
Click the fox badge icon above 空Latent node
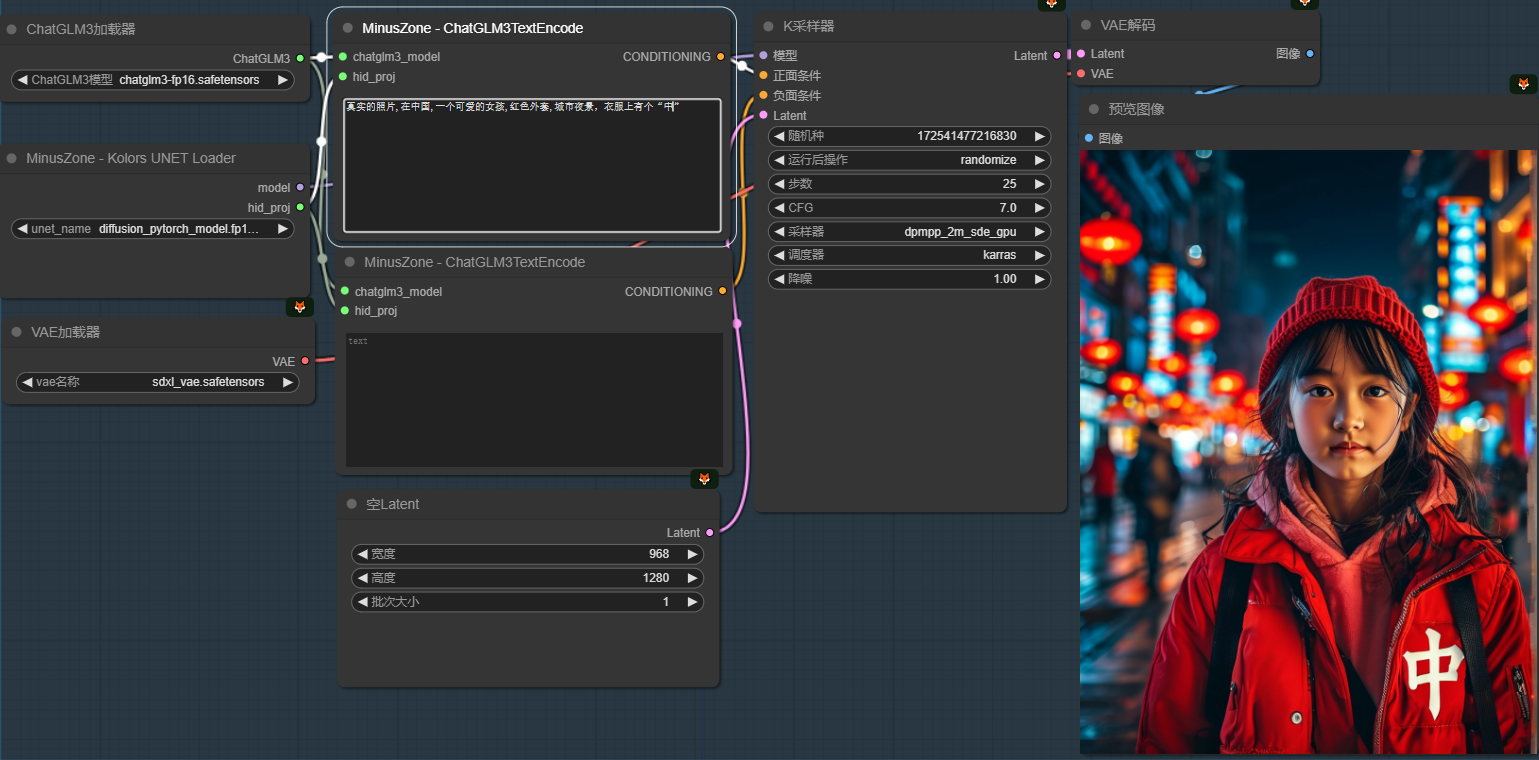(704, 479)
